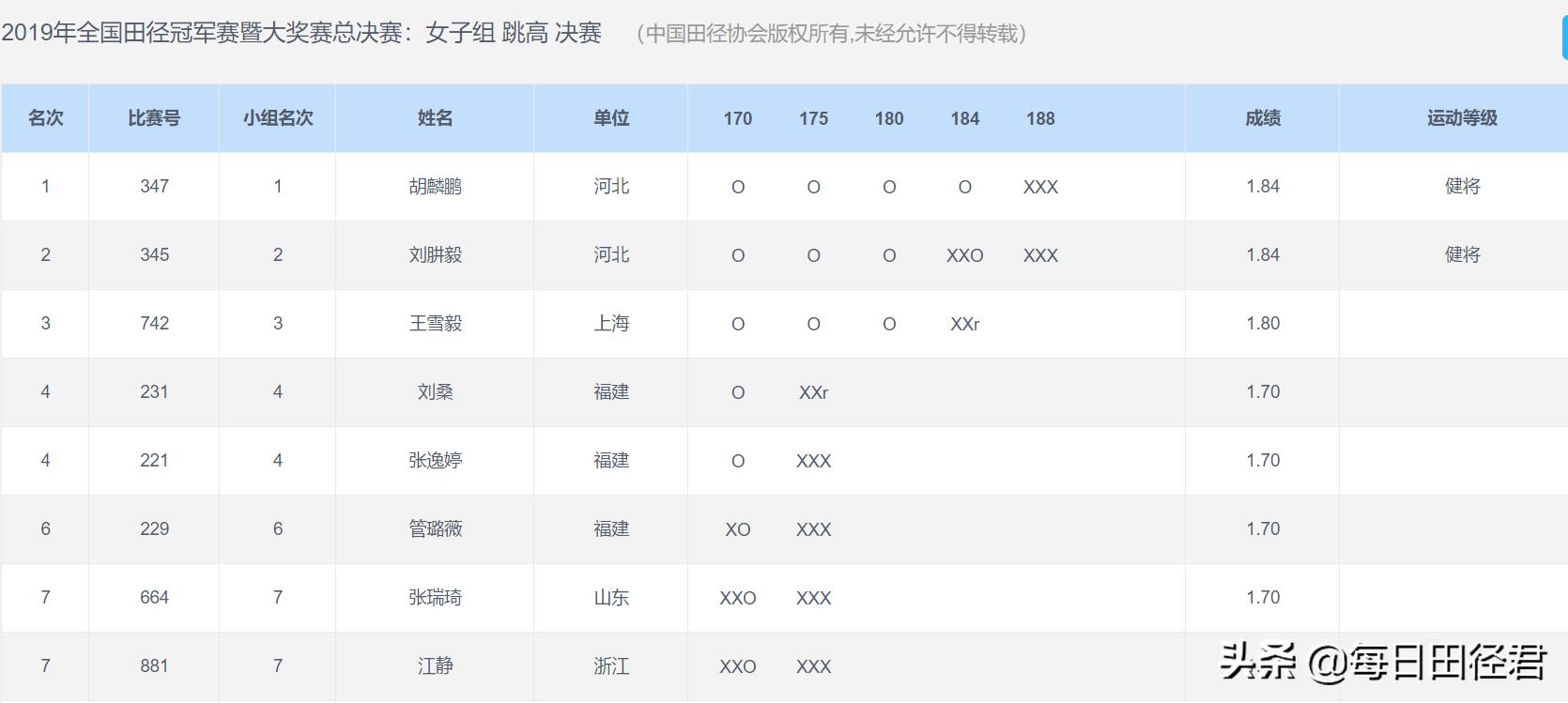Viewport: 1568px width, 703px height.
Task: Click XXX at 188 in 胡麟鹏 row
Action: 1040,188
